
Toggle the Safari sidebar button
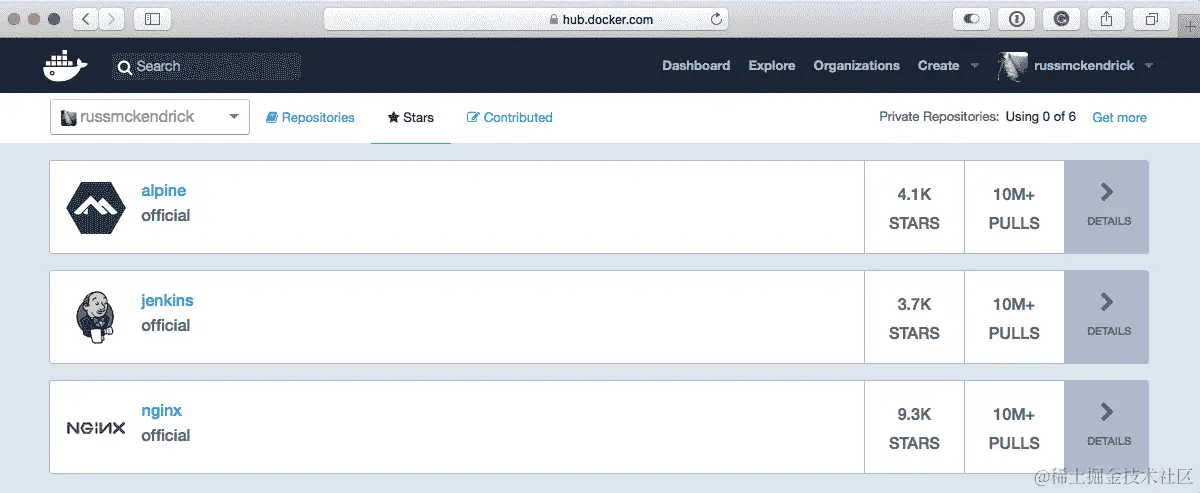(x=153, y=19)
